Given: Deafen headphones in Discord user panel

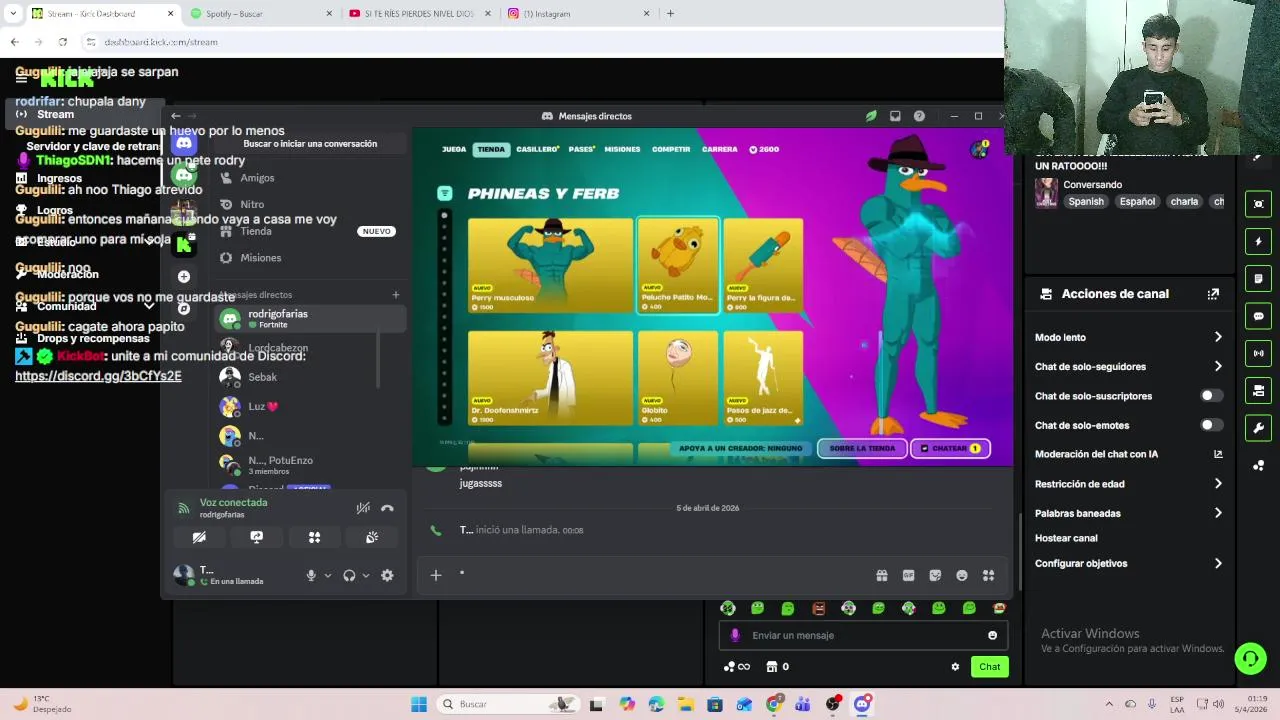Looking at the screenshot, I should pyautogui.click(x=349, y=575).
